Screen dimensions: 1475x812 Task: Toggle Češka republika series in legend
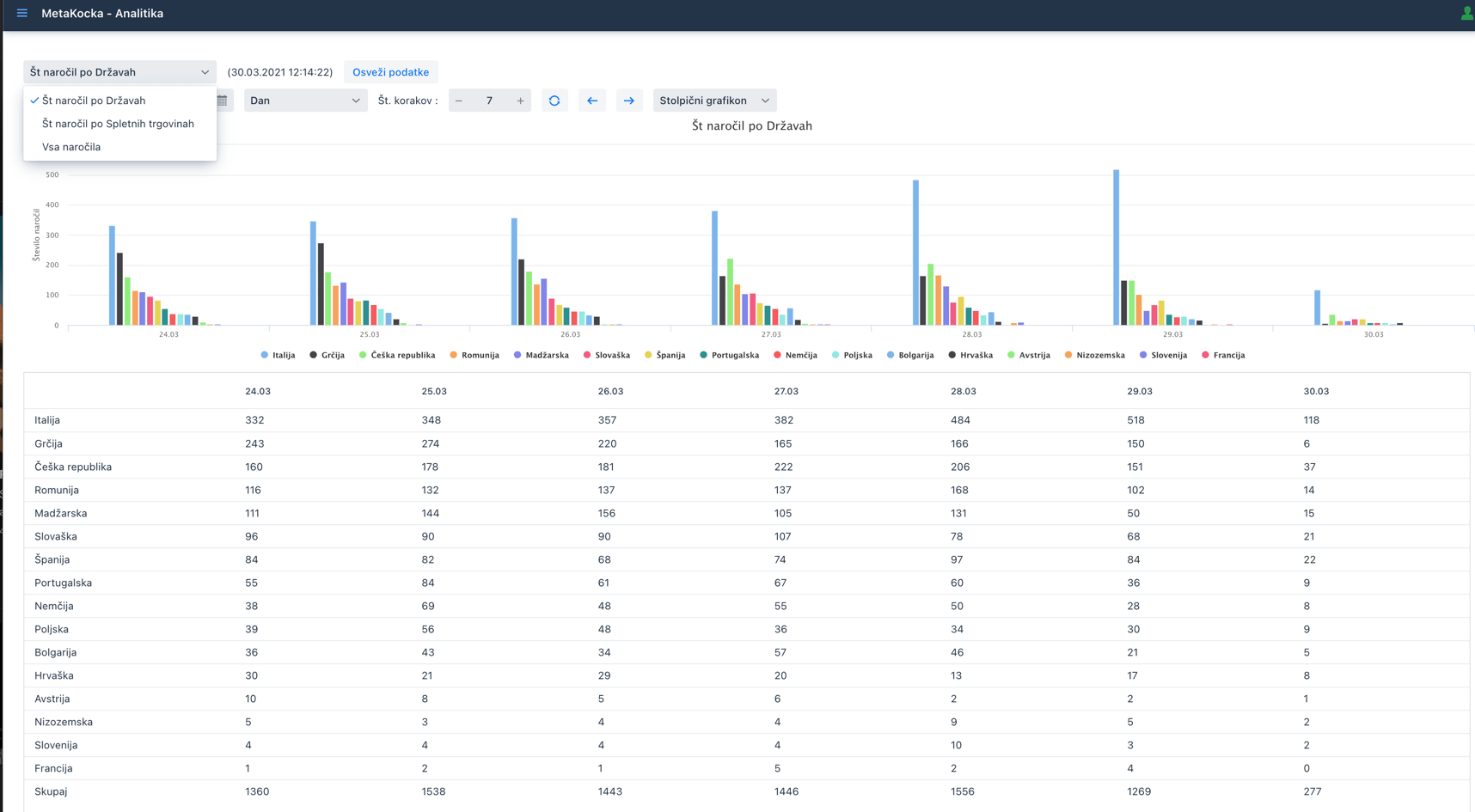pos(397,355)
